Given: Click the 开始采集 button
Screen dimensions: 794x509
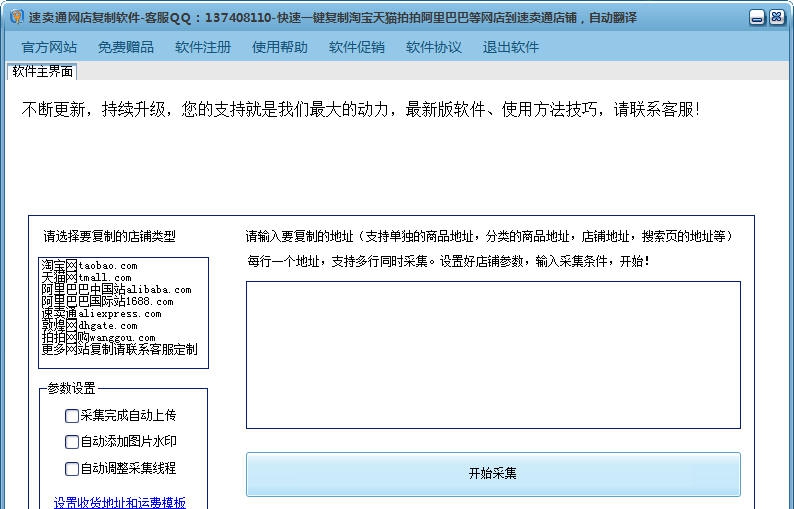Looking at the screenshot, I should click(493, 474).
